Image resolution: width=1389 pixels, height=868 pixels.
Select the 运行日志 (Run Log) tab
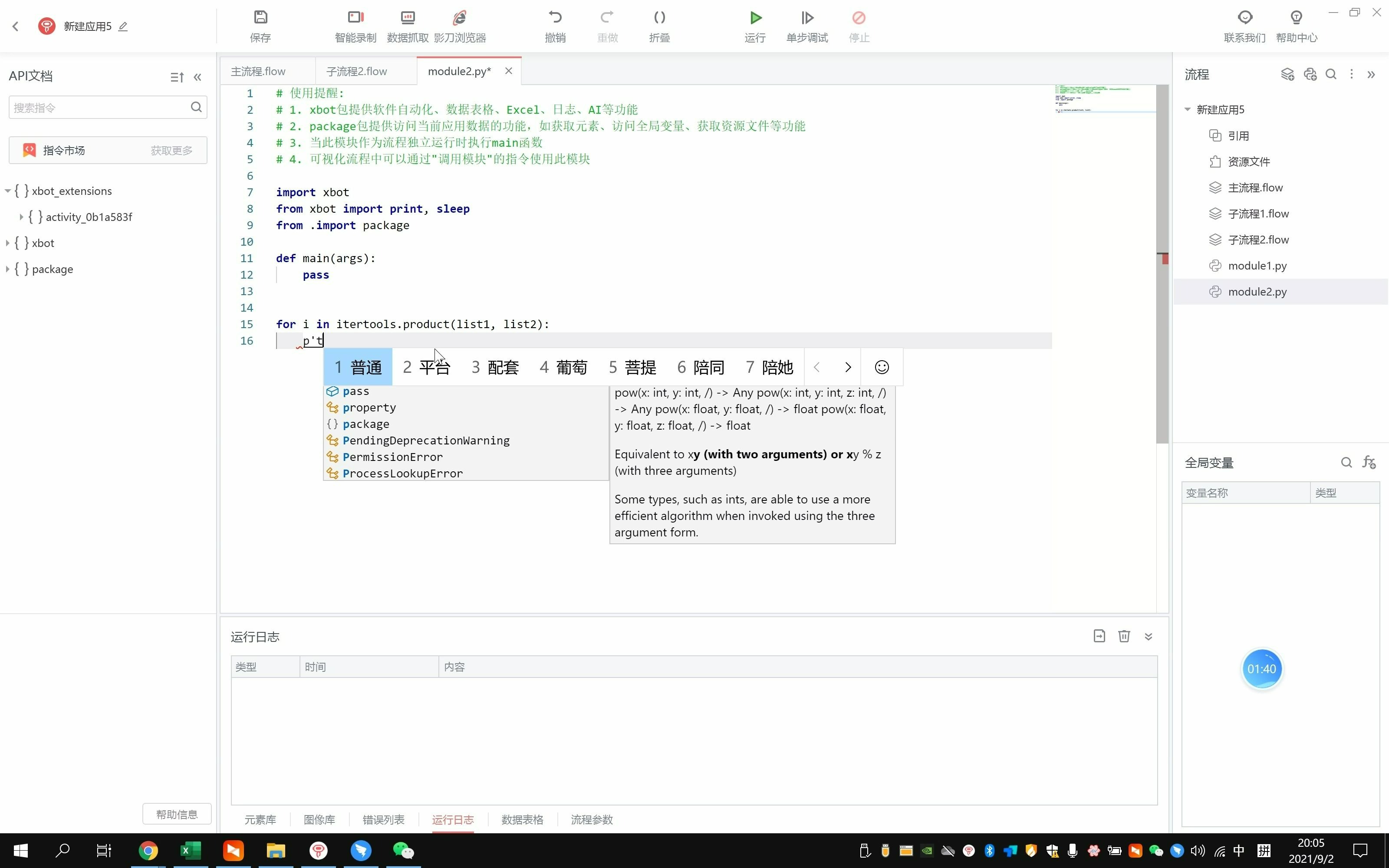tap(452, 819)
